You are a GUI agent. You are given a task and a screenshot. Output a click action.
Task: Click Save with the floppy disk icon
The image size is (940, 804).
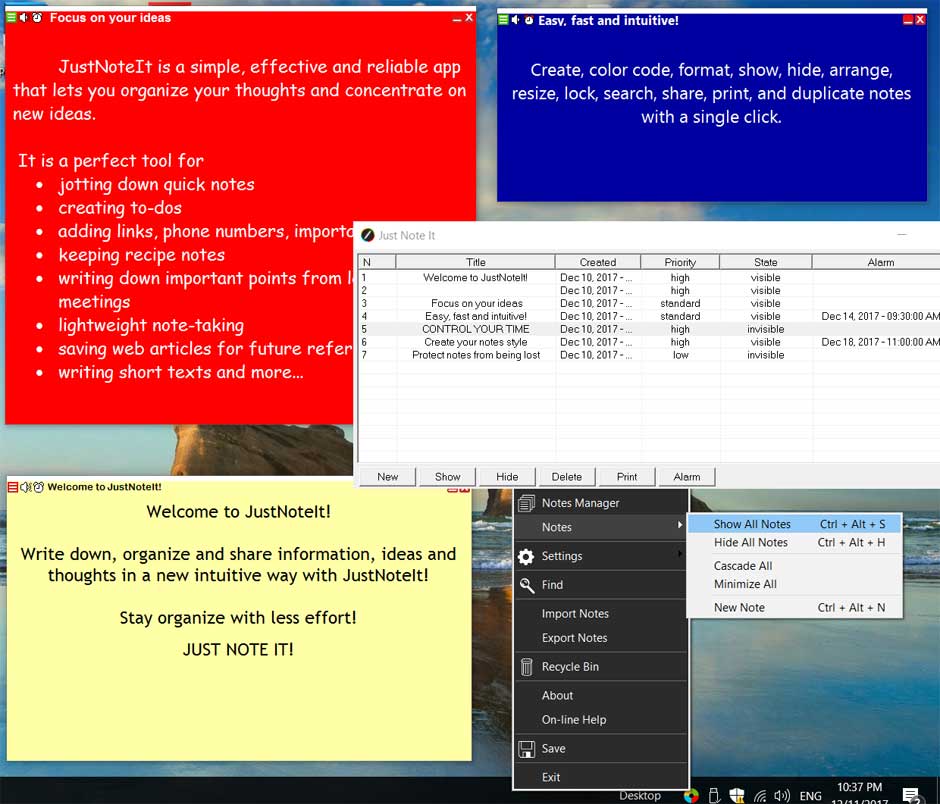[553, 748]
